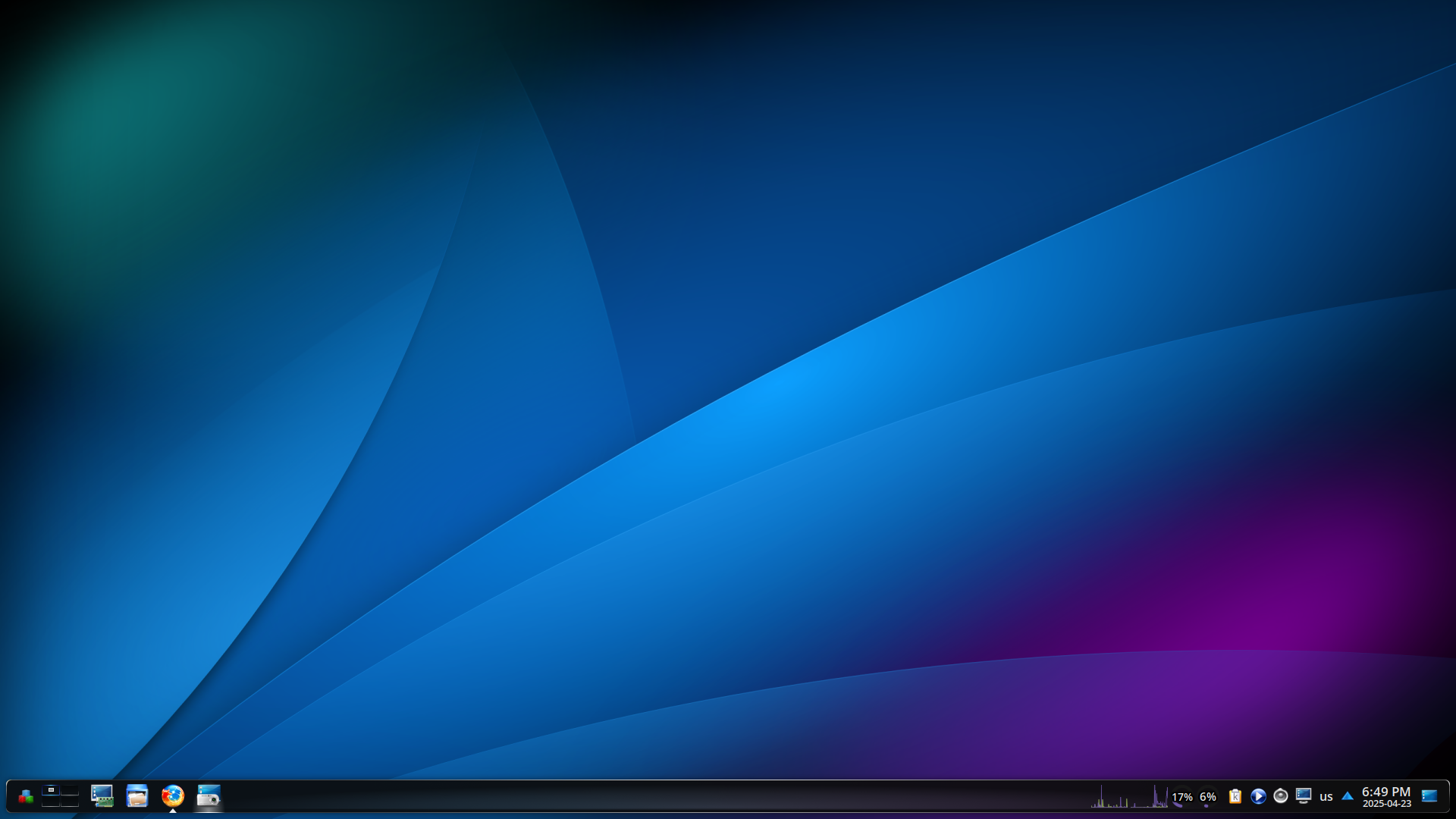The height and width of the screenshot is (819, 1456).
Task: Click the display monitor tray icon
Action: pos(1304,796)
